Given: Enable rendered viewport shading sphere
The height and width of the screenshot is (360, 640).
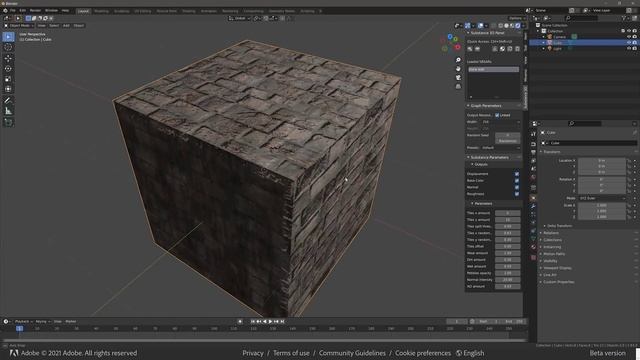Looking at the screenshot, I should 518,26.
